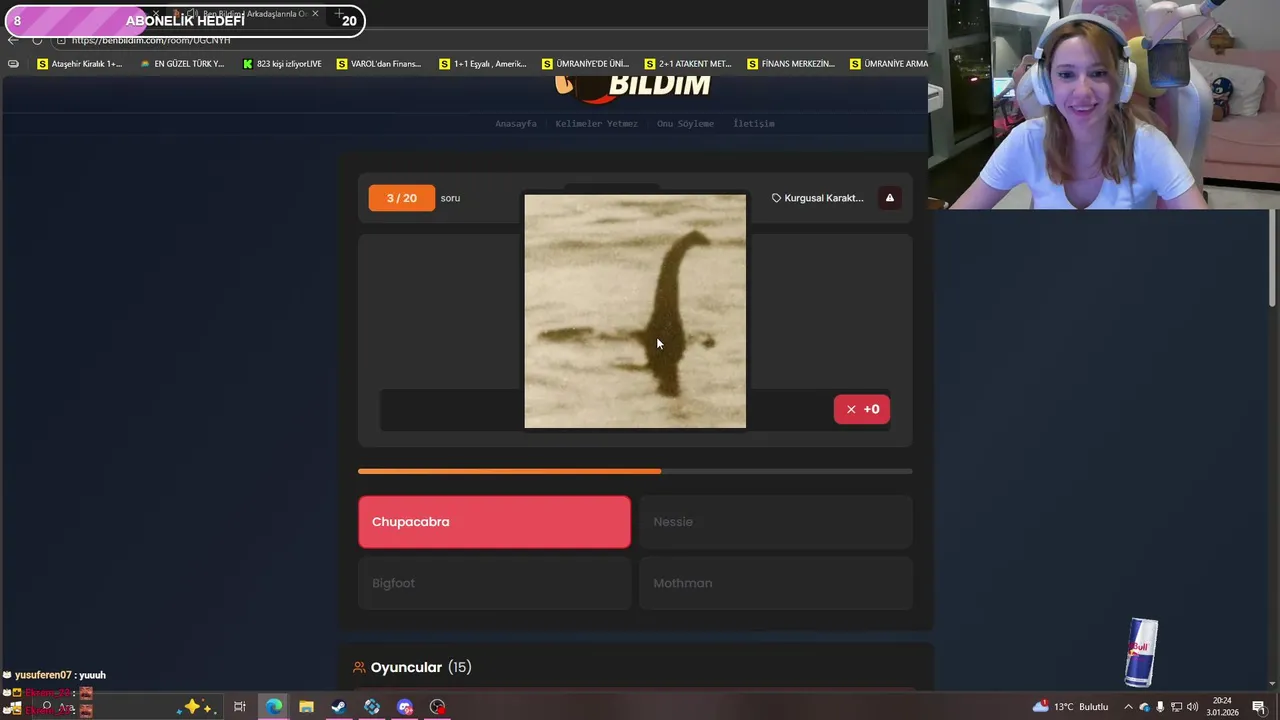This screenshot has height=720, width=1280.
Task: Select the Bigfoot answer
Action: (x=494, y=583)
